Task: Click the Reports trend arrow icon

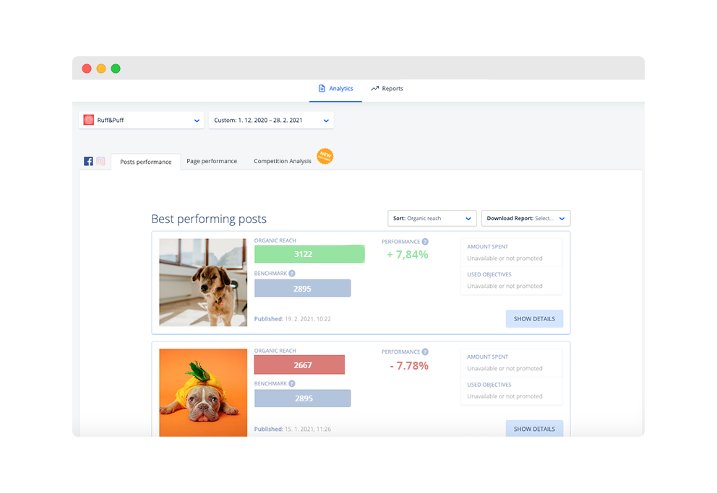Action: pyautogui.click(x=375, y=88)
